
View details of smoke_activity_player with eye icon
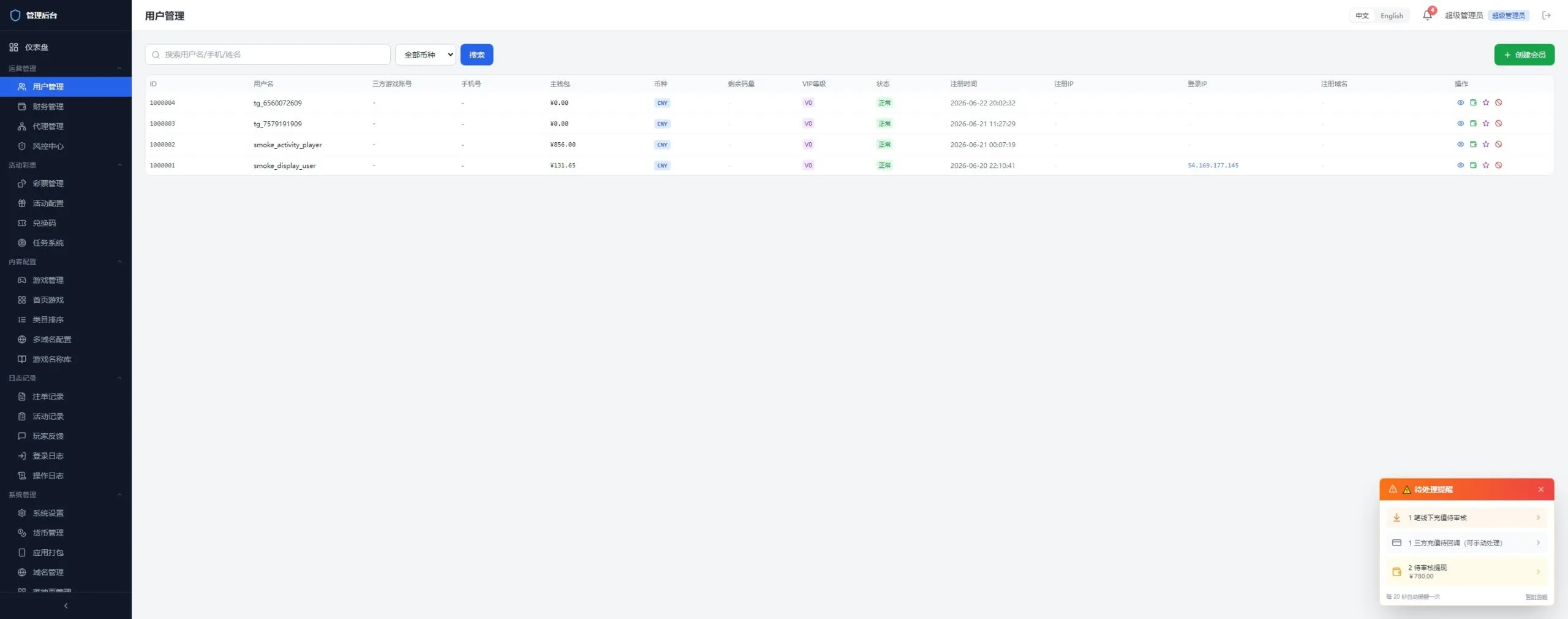coord(1460,144)
